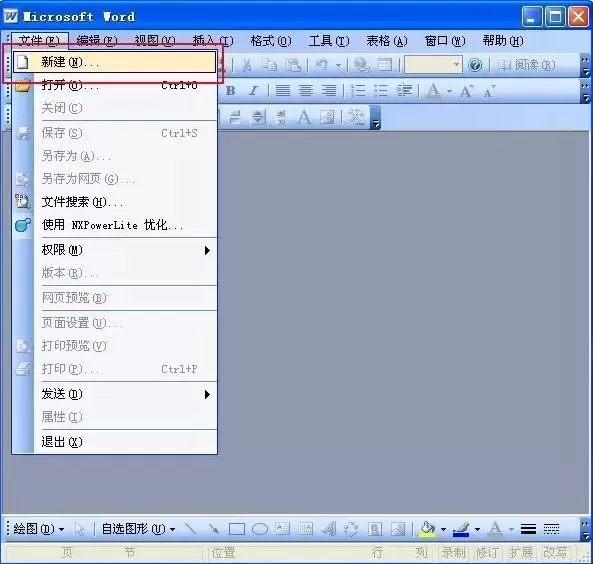Open the Word Help question mark icon
Image resolution: width=593 pixels, height=564 pixels.
[475, 65]
